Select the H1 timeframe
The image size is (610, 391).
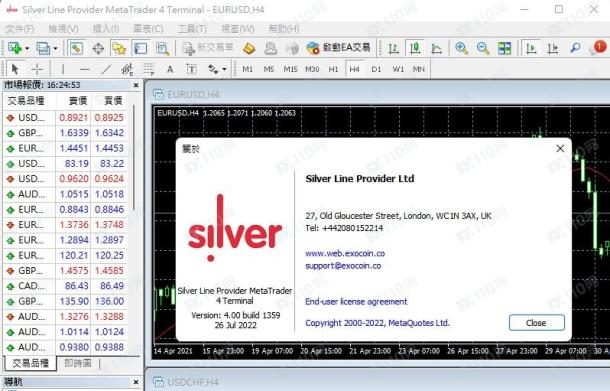[x=333, y=69]
